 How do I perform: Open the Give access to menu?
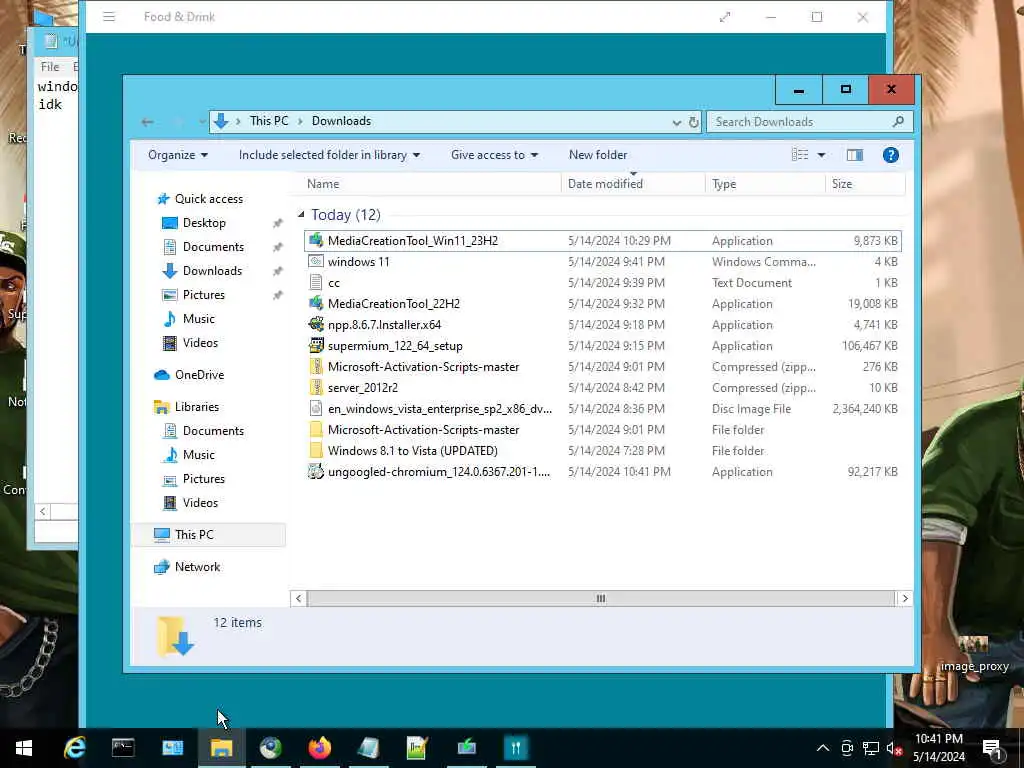(494, 155)
